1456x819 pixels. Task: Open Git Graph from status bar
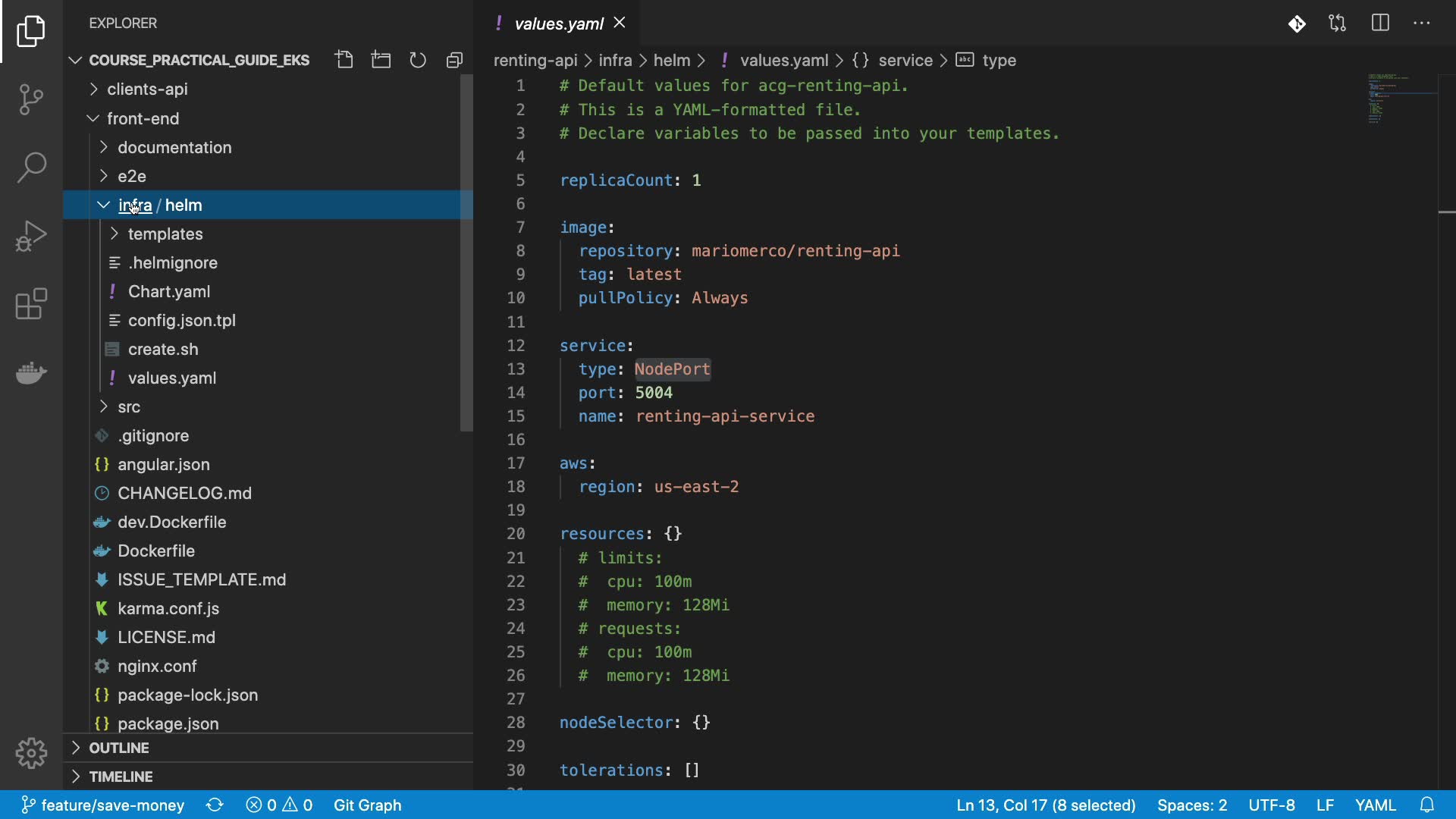(367, 805)
